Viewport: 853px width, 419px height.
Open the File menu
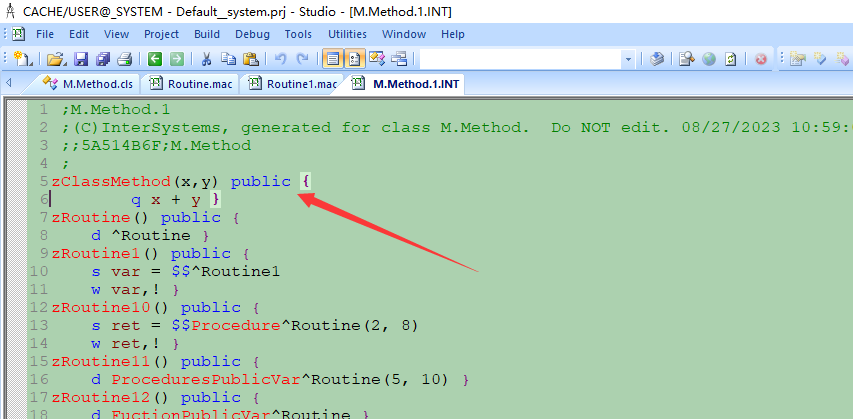(45, 34)
